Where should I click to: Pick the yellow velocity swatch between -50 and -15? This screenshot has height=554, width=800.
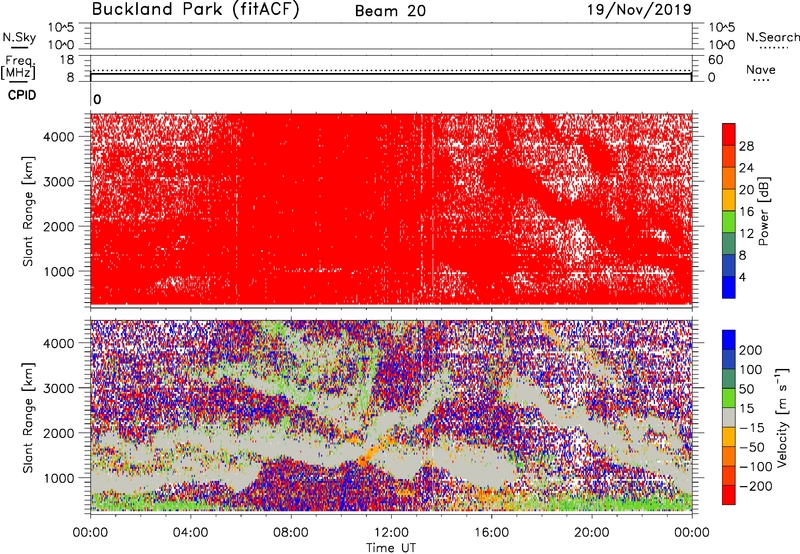click(729, 437)
